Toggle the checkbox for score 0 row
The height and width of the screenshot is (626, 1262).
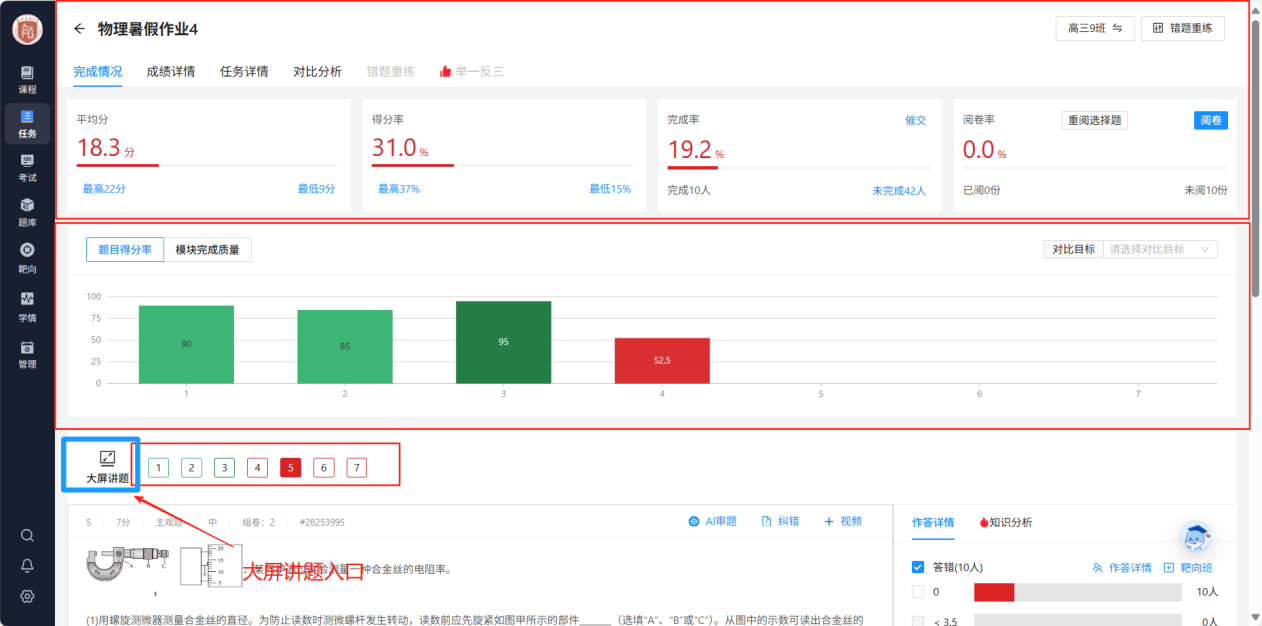point(918,592)
